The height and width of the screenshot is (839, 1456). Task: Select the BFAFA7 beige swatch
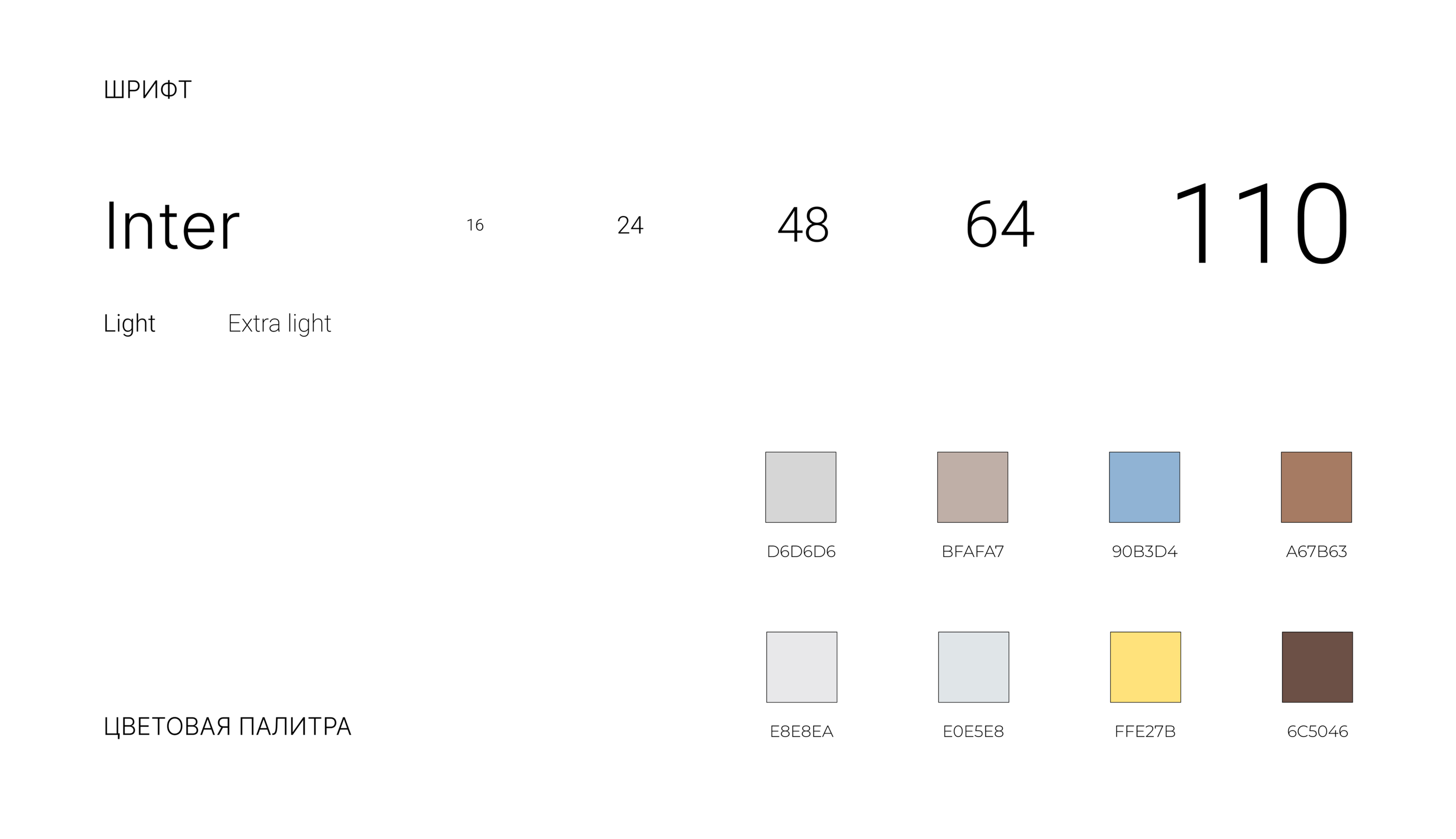pyautogui.click(x=972, y=487)
